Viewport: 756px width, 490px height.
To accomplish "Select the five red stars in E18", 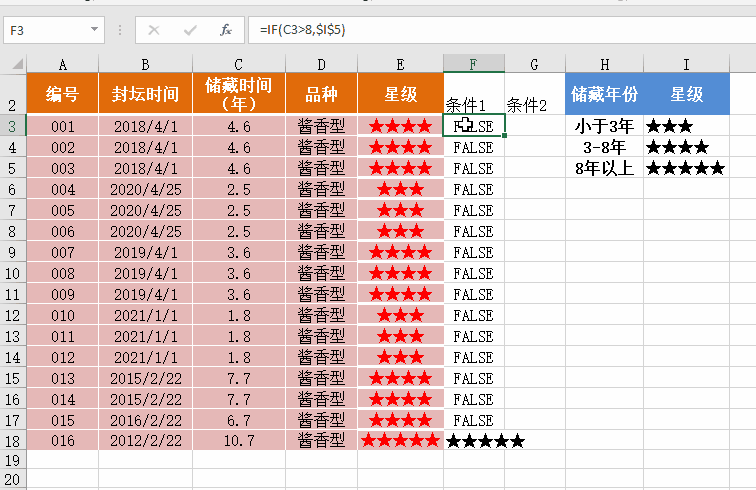I will pos(400,441).
